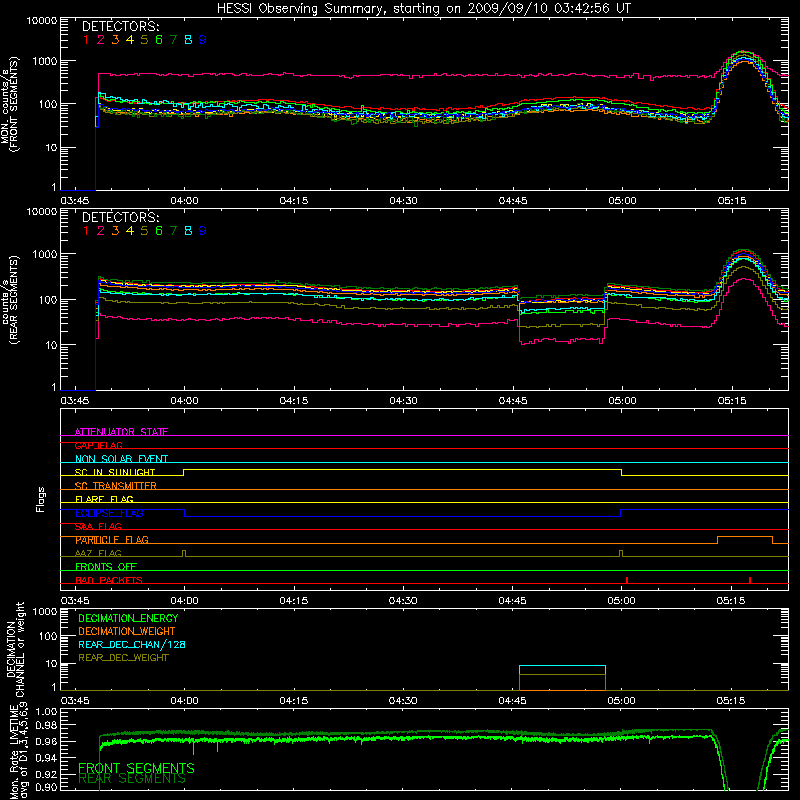The width and height of the screenshot is (800, 800).
Task: Click the 0.98 value on livetime axis
Action: 46,726
